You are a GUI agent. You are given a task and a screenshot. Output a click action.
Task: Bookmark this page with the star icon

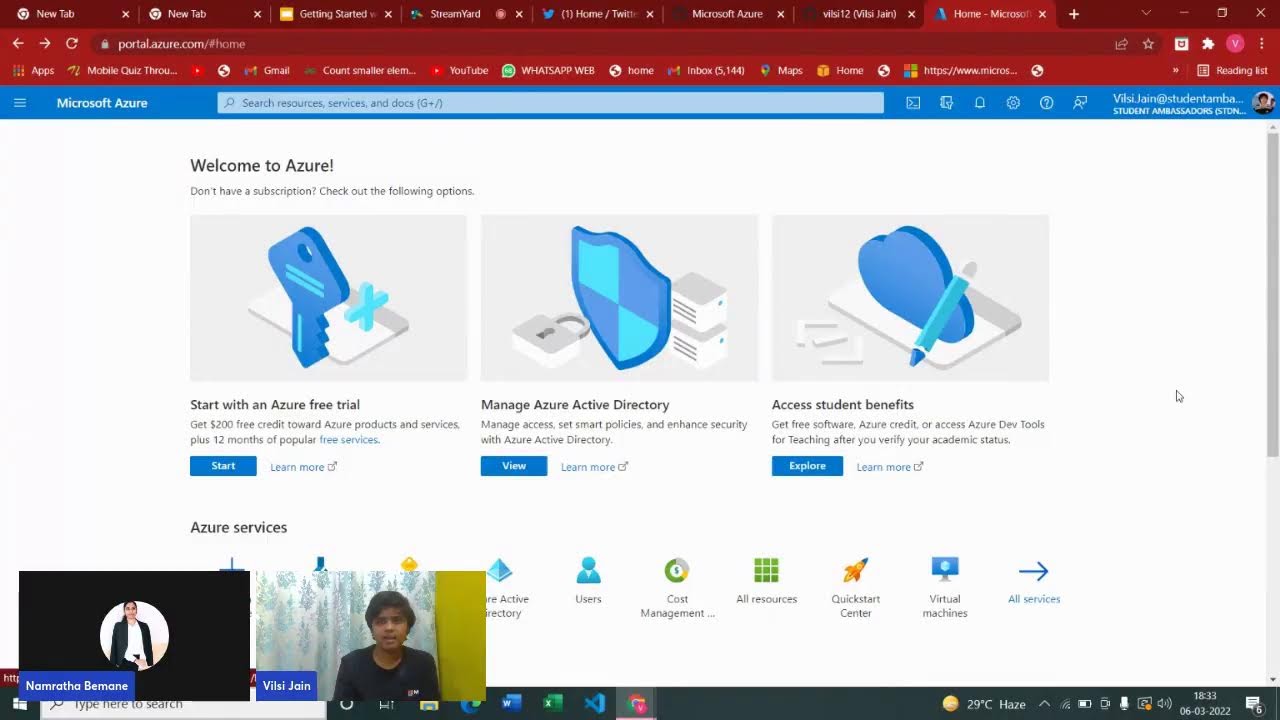1148,44
